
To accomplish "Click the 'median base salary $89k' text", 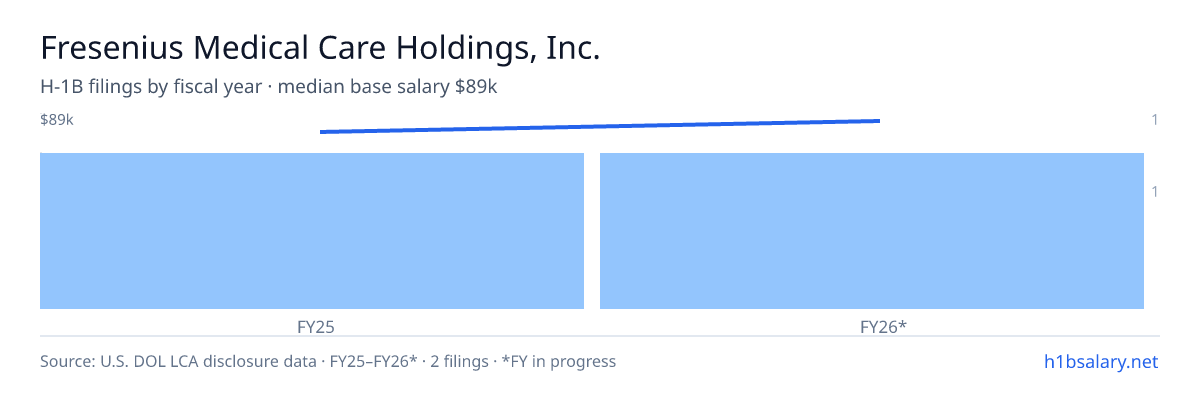I will tap(387, 87).
